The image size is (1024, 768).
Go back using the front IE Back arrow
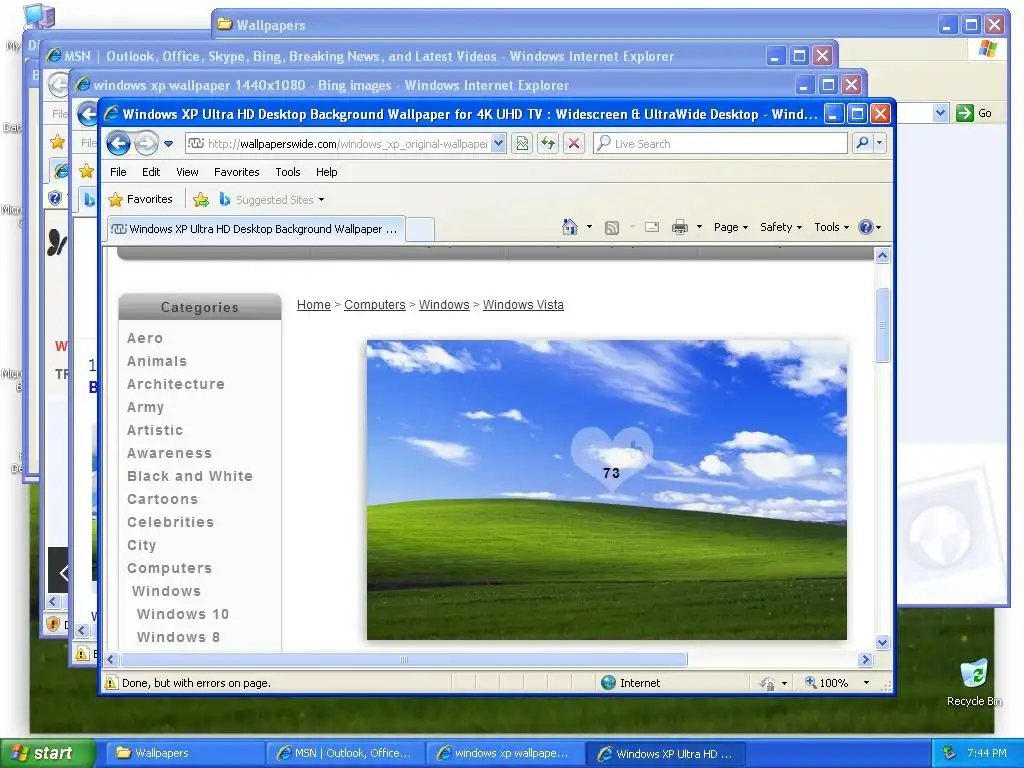[x=118, y=143]
